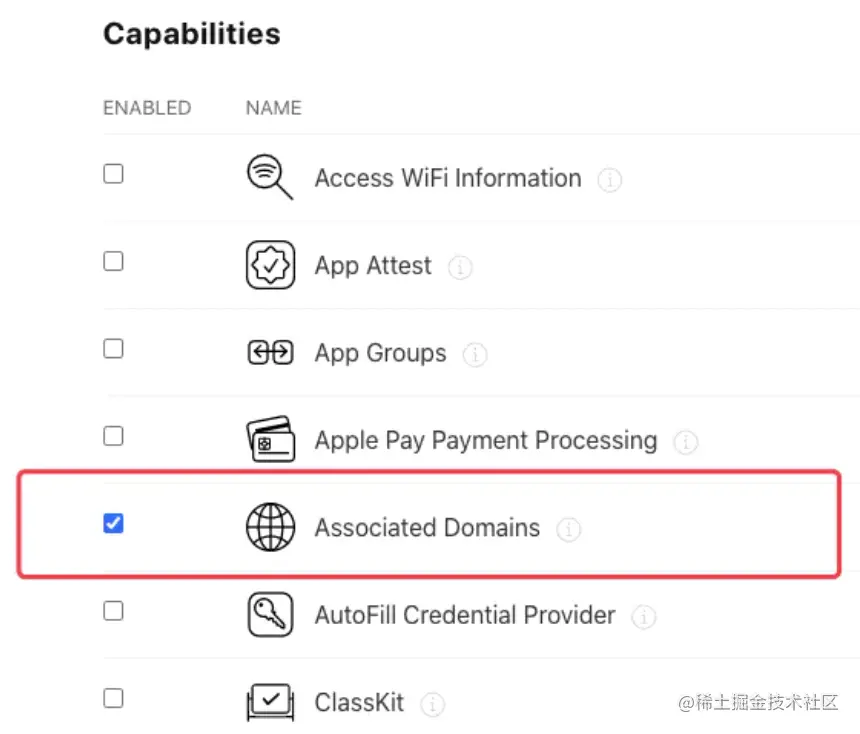Tick the App Groups checkbox
The height and width of the screenshot is (734, 860).
(114, 349)
